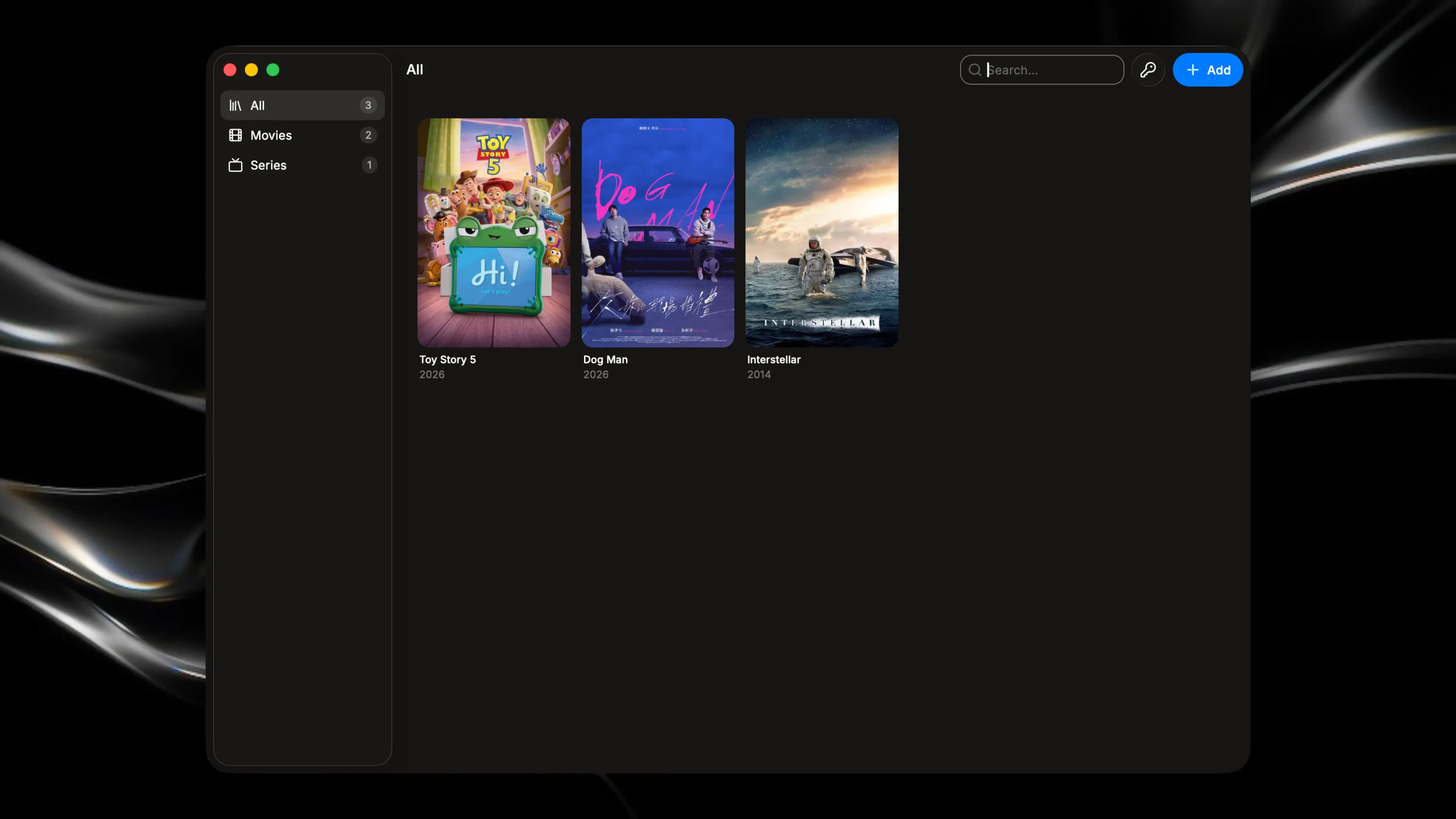This screenshot has height=819, width=1456.
Task: Select All in the sidebar
Action: tap(303, 105)
